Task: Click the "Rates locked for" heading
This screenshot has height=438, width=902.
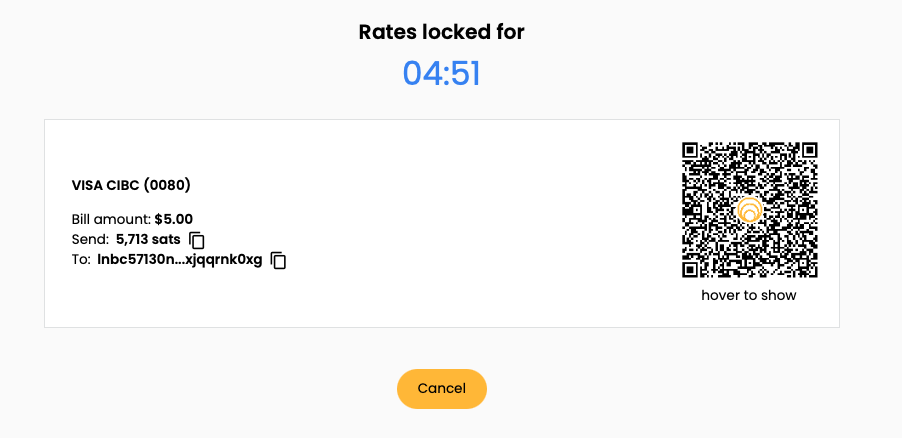Action: click(x=441, y=32)
